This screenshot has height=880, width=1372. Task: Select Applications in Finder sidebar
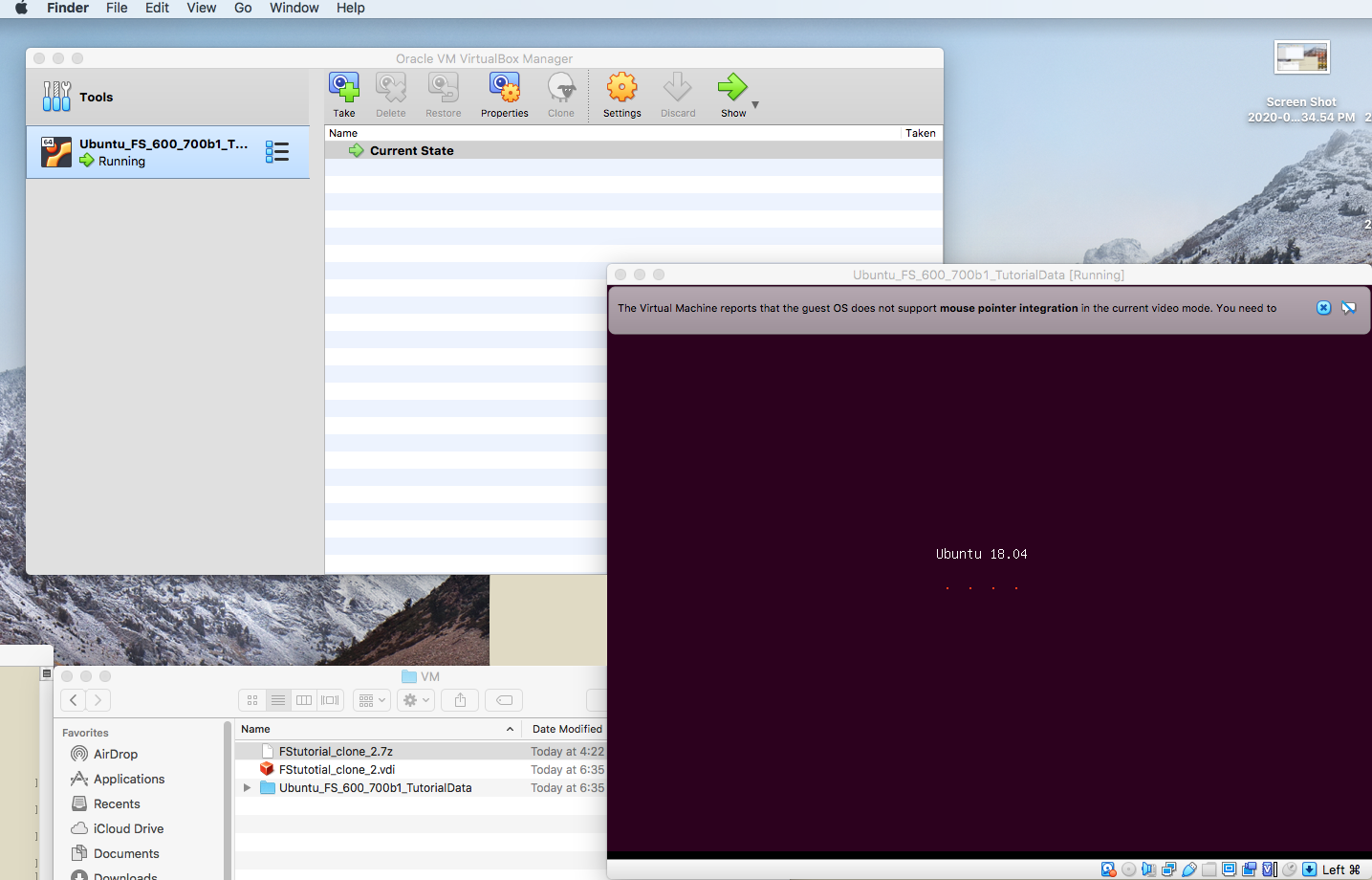coord(129,780)
